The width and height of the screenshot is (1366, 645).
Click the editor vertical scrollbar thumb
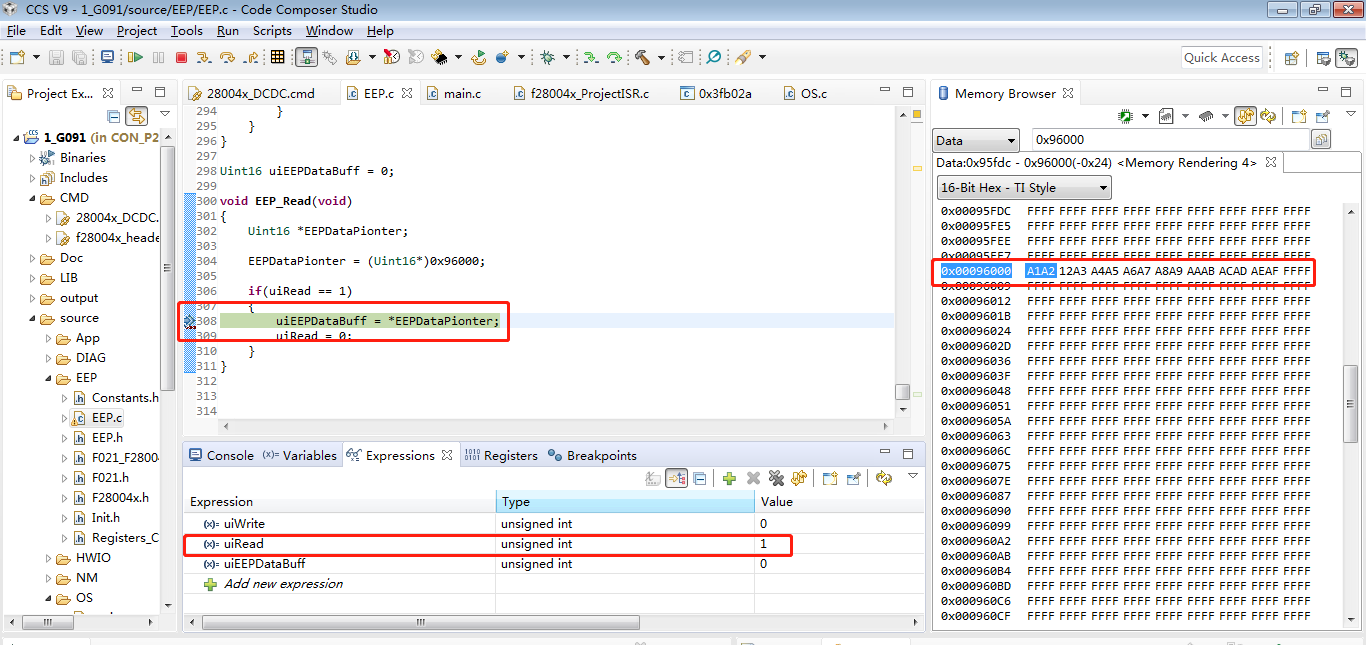coord(902,392)
